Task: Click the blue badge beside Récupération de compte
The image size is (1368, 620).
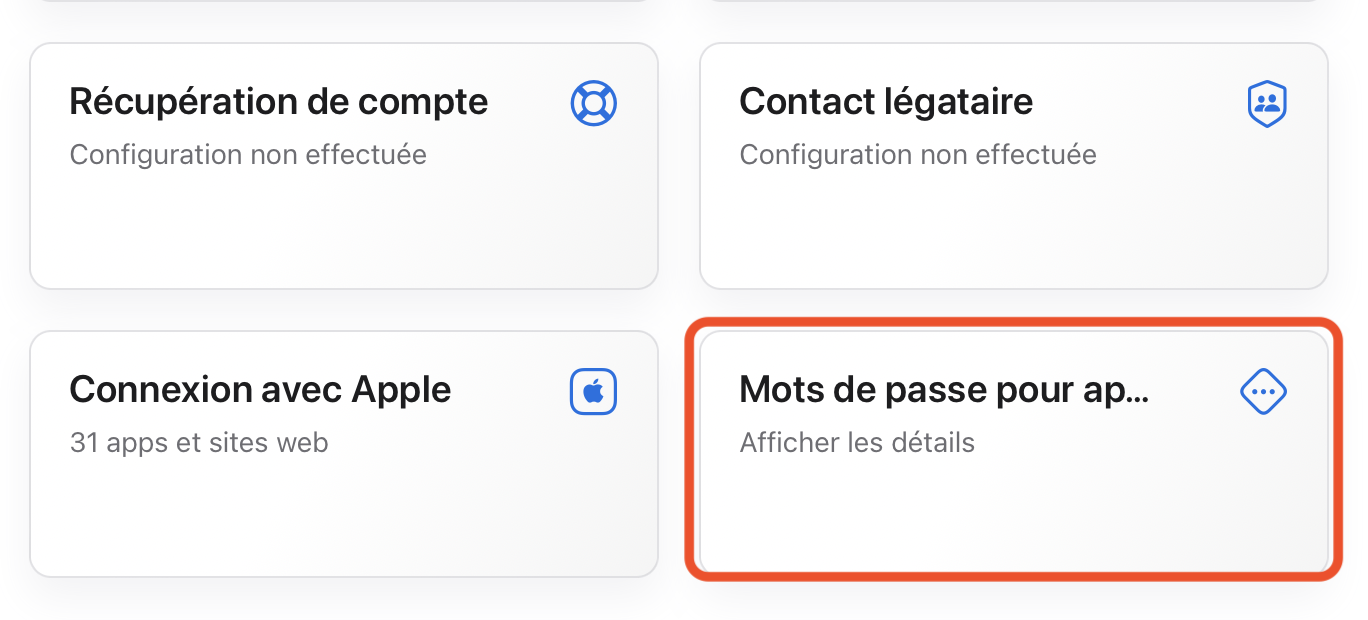Action: click(594, 102)
